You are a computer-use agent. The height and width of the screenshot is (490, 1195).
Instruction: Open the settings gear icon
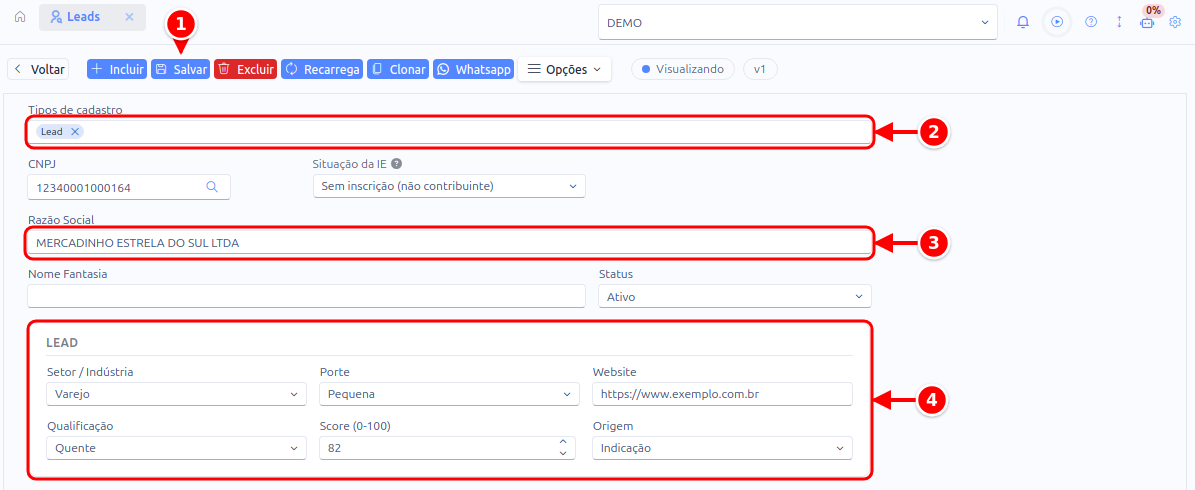1174,22
